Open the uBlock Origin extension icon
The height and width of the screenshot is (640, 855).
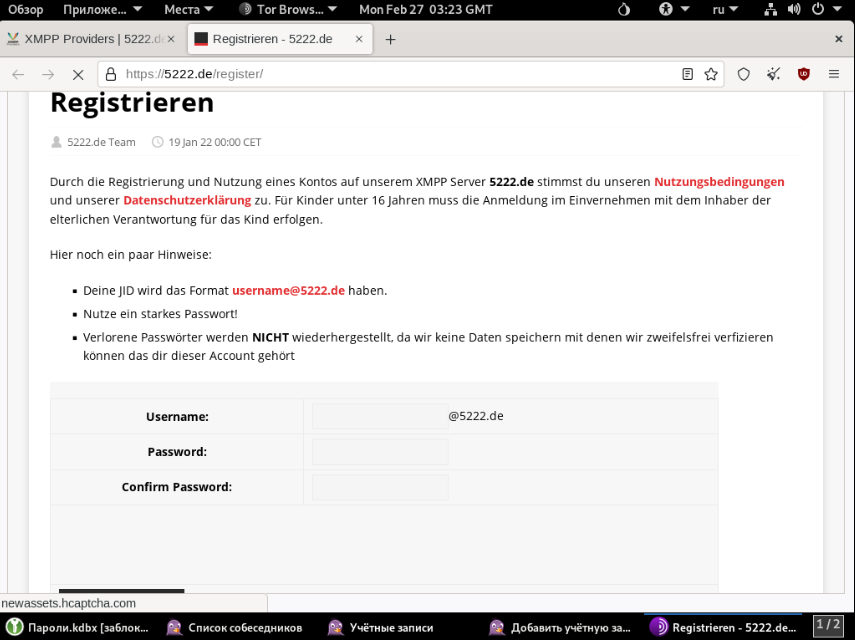pyautogui.click(x=803, y=74)
